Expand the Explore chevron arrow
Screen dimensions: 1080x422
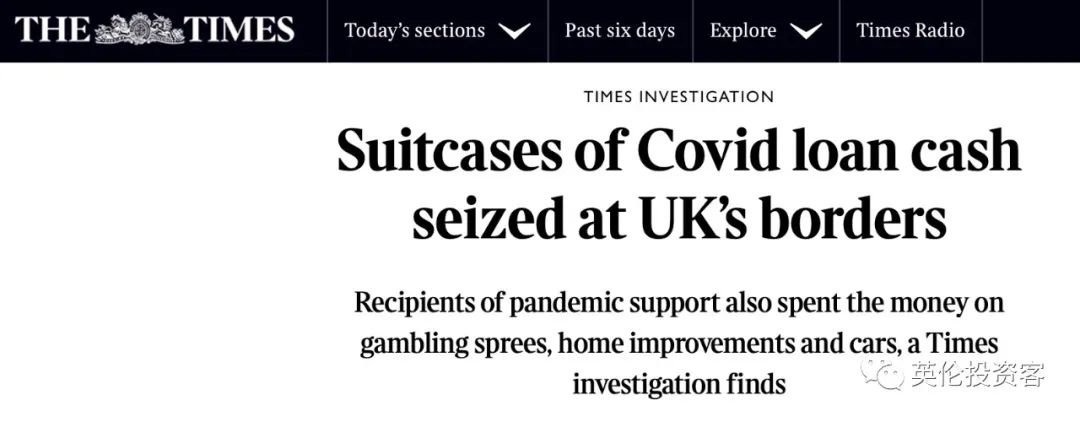tap(804, 31)
